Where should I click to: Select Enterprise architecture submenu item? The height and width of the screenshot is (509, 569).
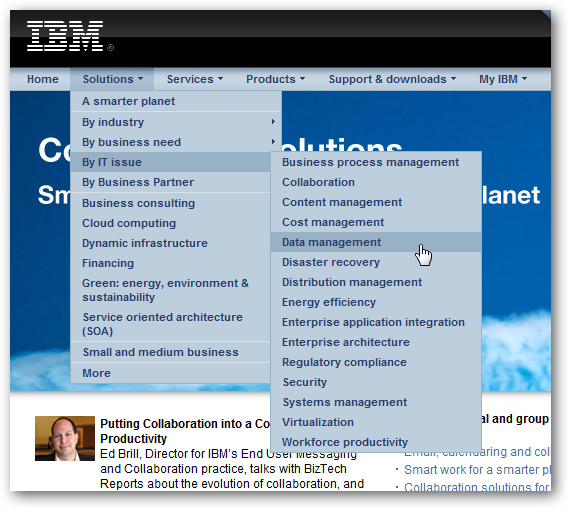[x=376, y=342]
